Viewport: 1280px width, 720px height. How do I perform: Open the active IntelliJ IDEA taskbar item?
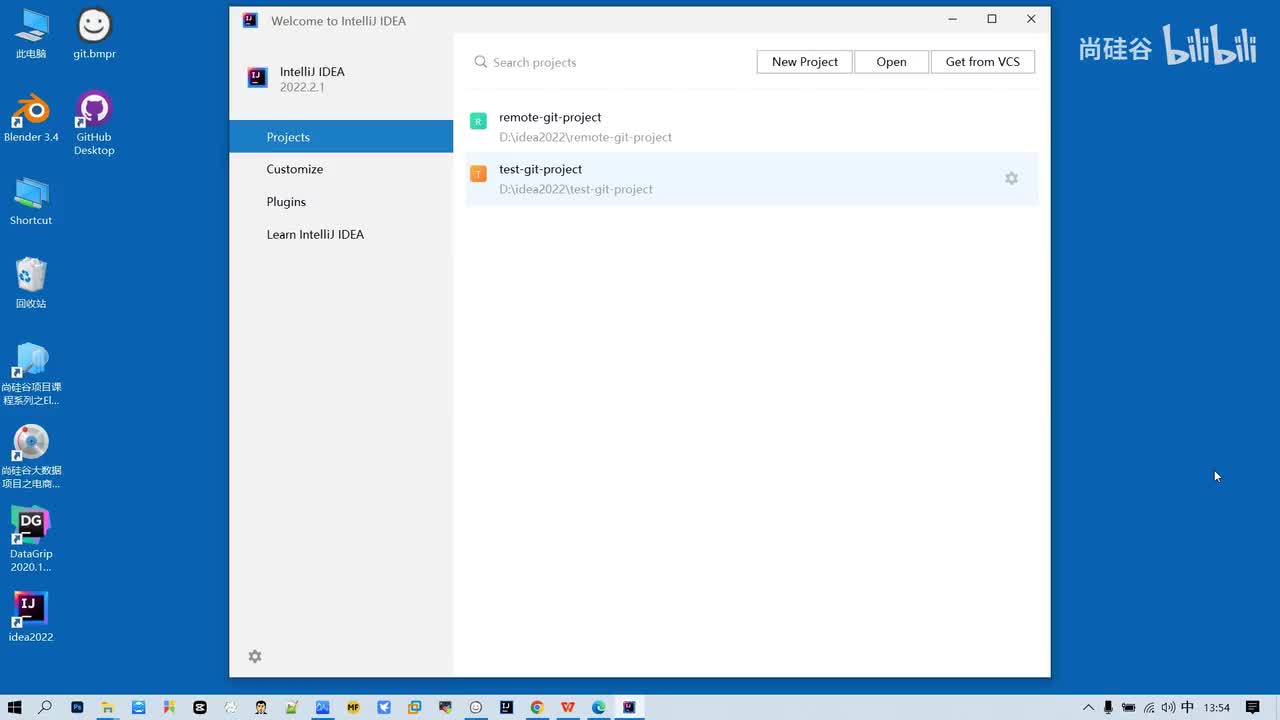pos(629,707)
